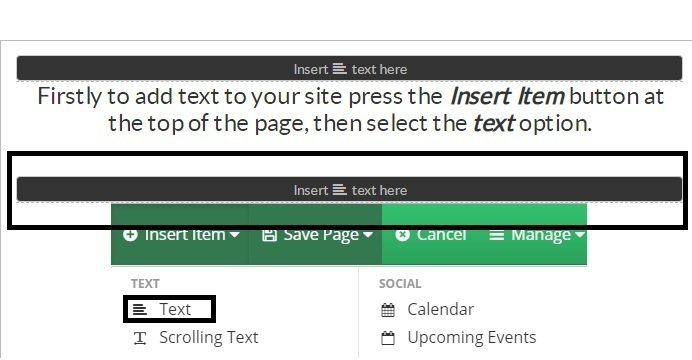692x360 pixels.
Task: Click the lines icon in the top Insert text bar
Action: point(340,69)
